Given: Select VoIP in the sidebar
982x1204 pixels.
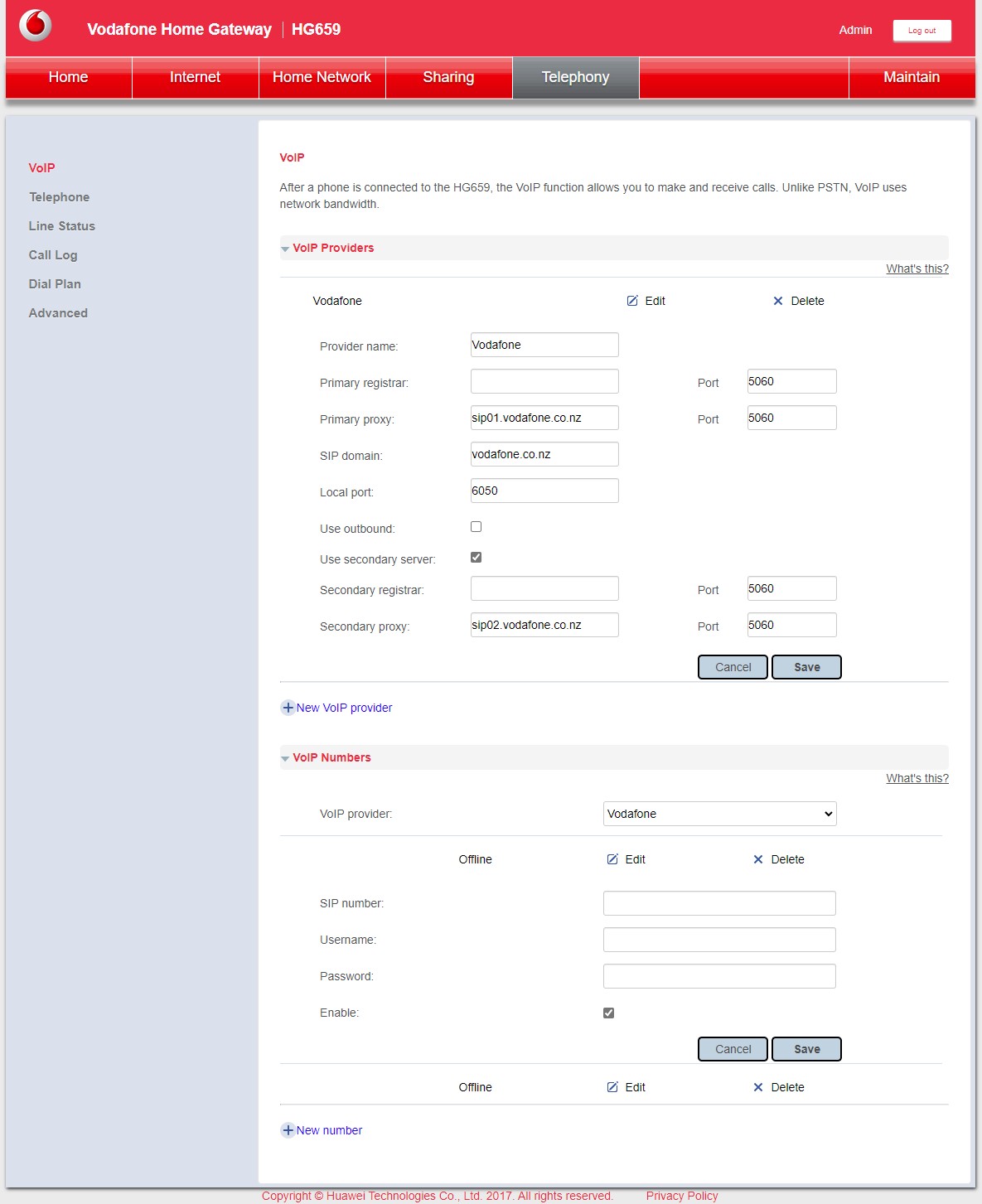Looking at the screenshot, I should [x=41, y=168].
